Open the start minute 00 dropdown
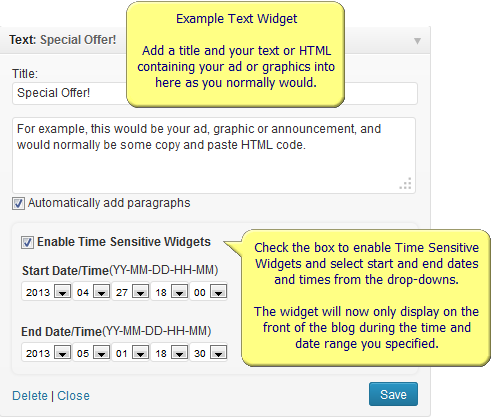Viewport: 491px width, 417px height. tap(209, 292)
